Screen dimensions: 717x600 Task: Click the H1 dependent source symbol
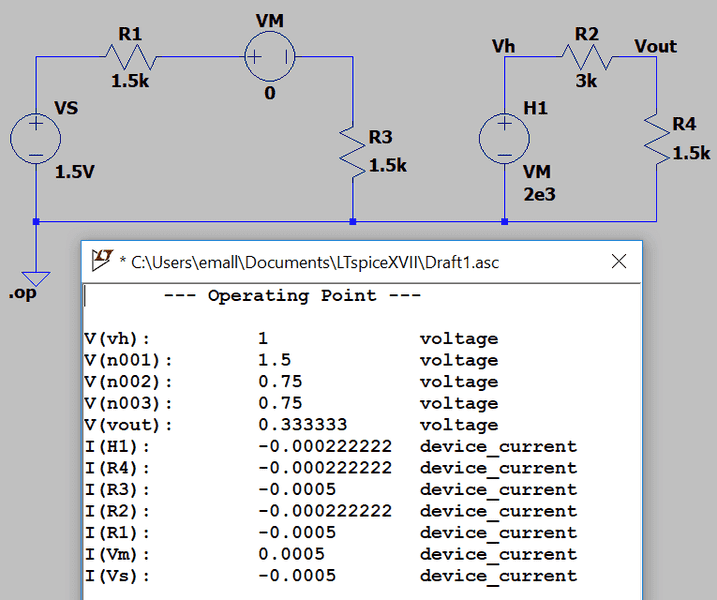(505, 138)
